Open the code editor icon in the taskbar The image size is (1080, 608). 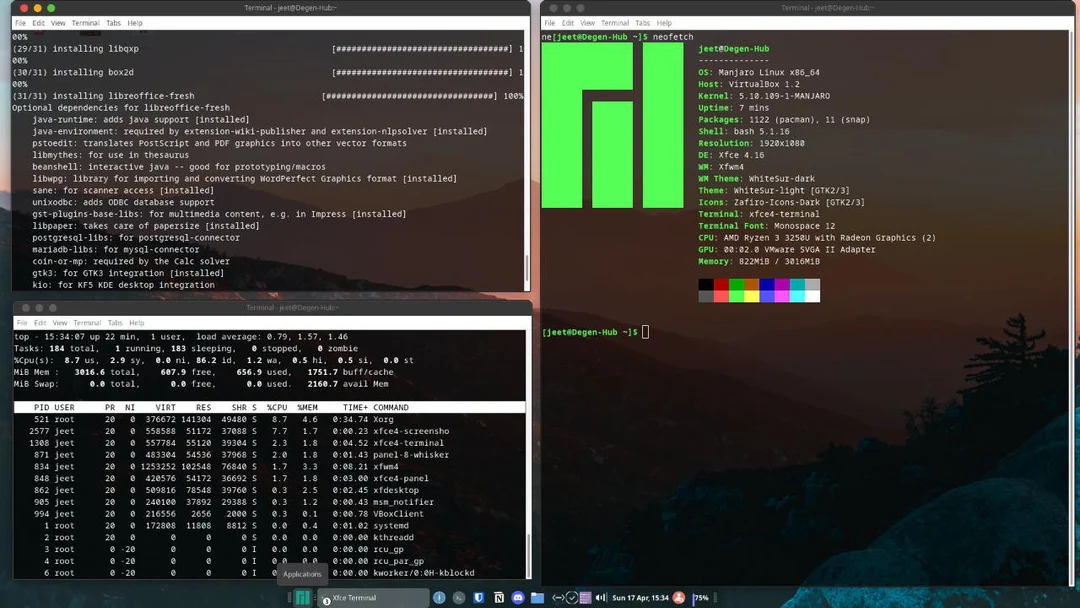(x=559, y=599)
